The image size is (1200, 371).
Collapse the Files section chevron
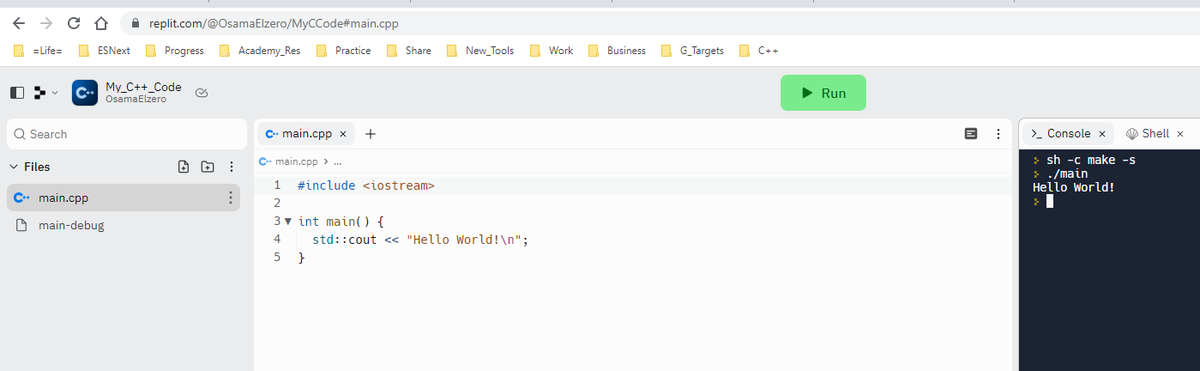14,167
